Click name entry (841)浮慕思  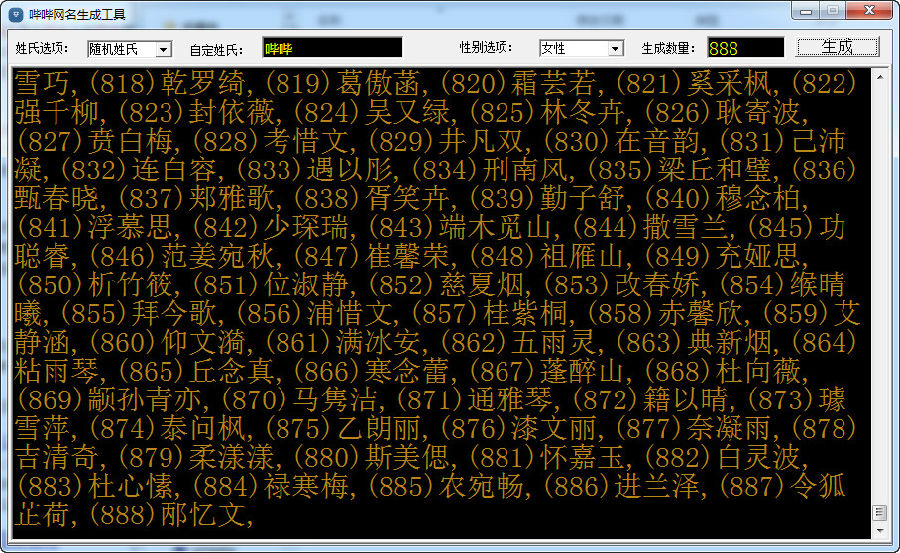[x=95, y=227]
